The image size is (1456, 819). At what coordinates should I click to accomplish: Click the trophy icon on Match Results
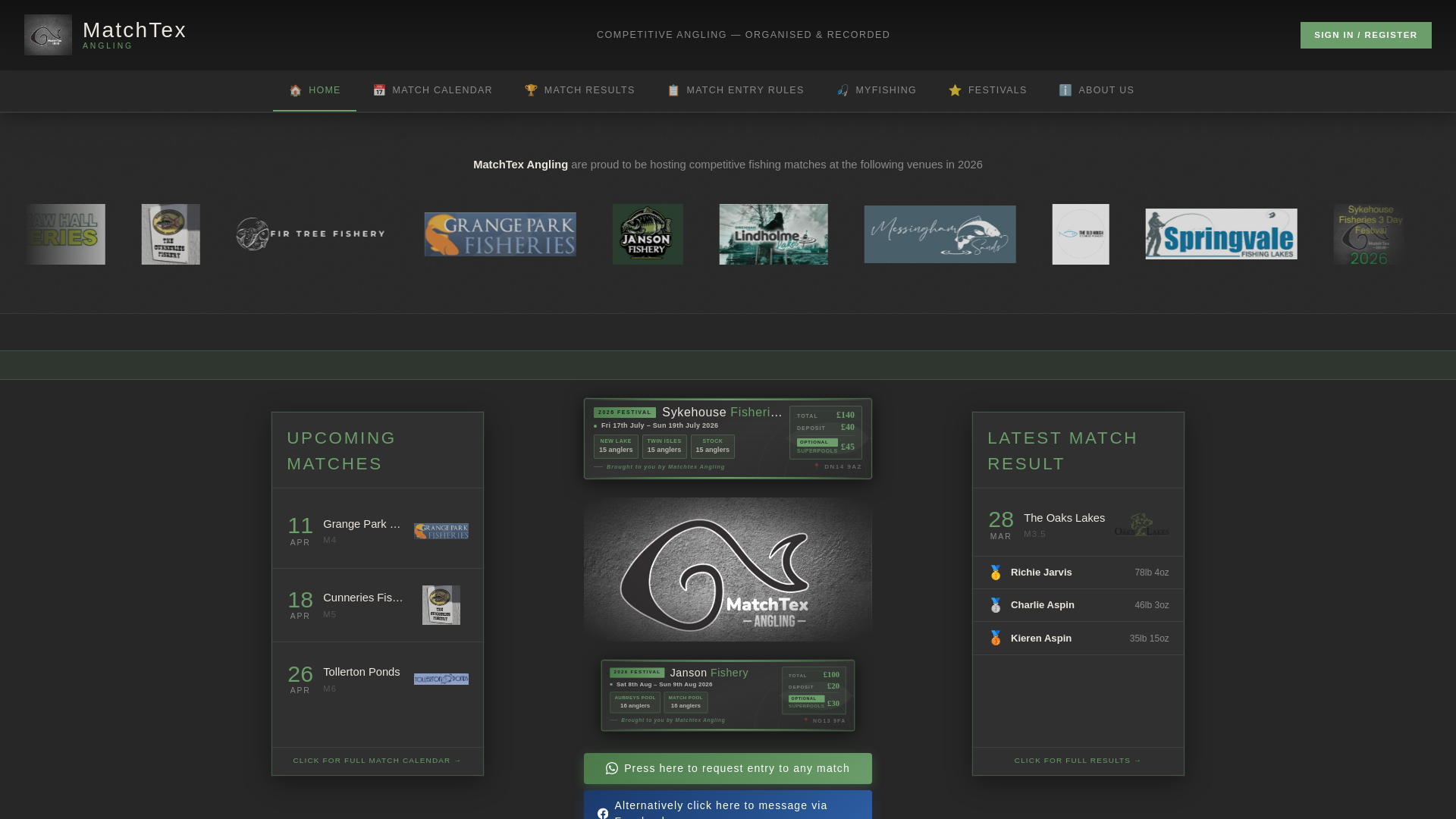[x=531, y=91]
